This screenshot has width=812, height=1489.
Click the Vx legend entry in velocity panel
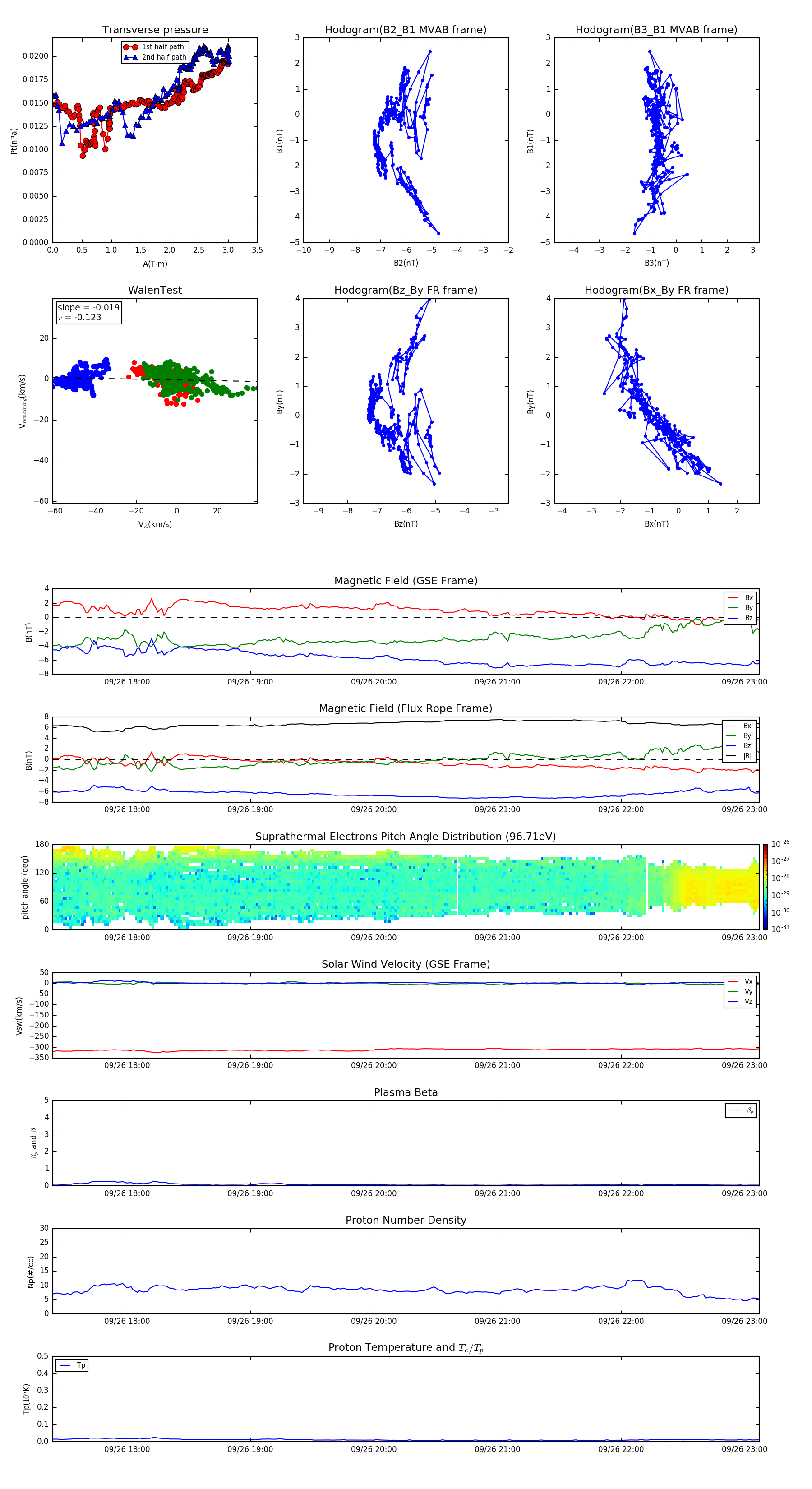tap(740, 981)
